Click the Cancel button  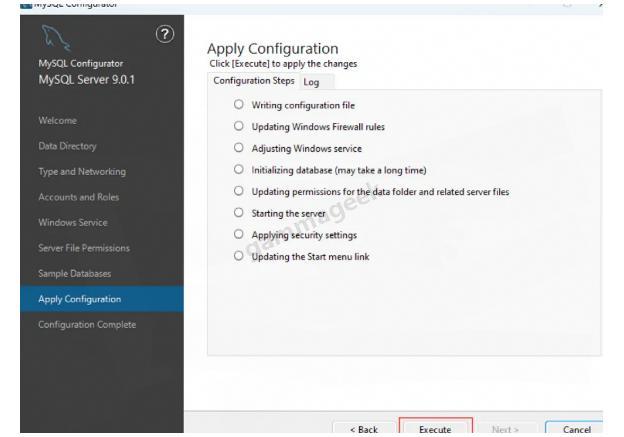point(576,429)
